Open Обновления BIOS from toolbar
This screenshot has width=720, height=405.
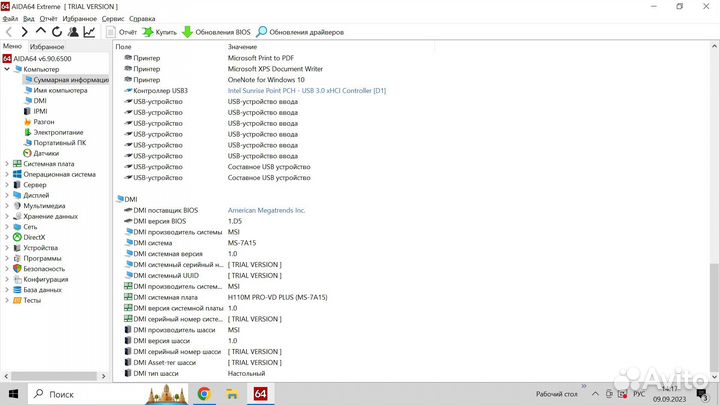click(216, 32)
